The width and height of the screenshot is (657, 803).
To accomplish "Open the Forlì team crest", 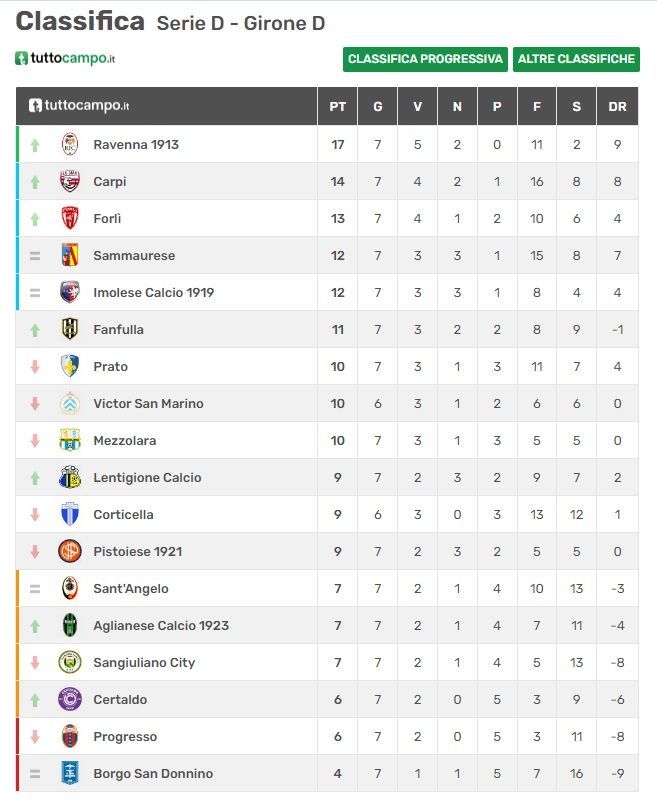I will [x=70, y=218].
